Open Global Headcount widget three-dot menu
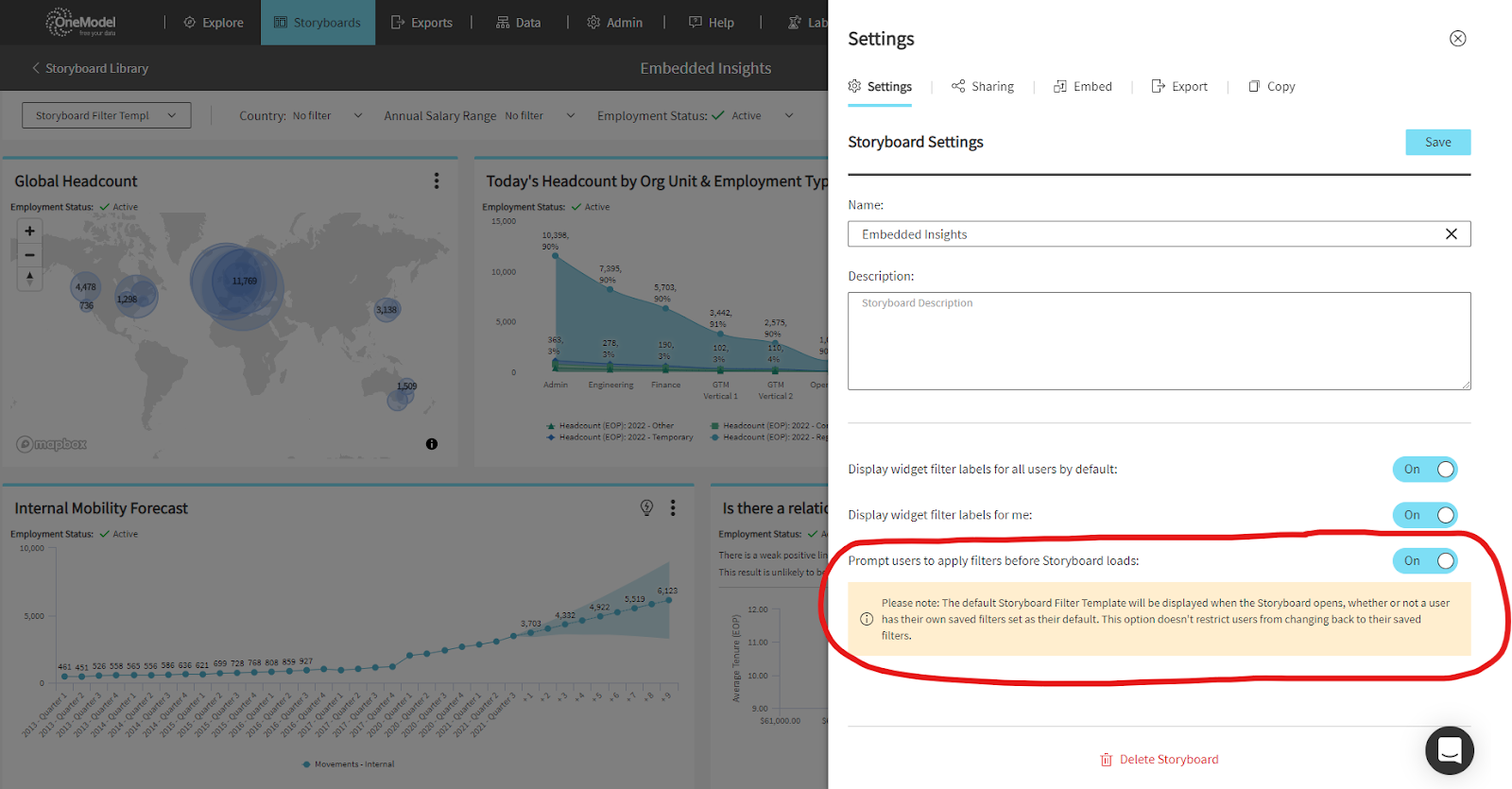This screenshot has height=789, width=1512. pyautogui.click(x=436, y=180)
